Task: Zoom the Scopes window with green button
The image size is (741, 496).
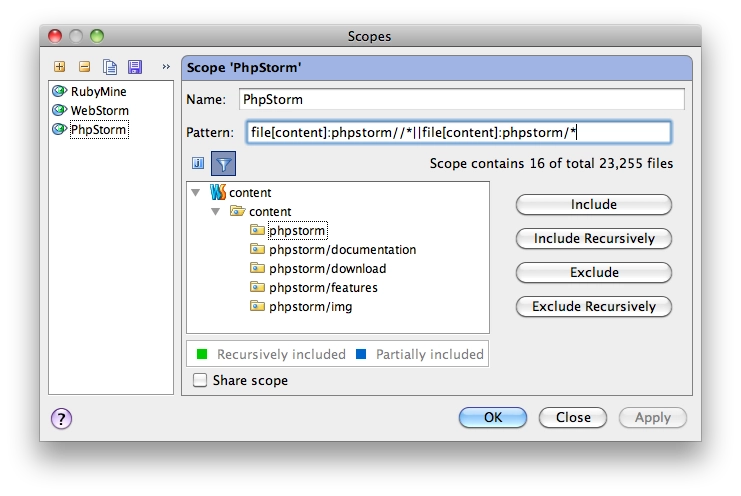Action: [x=97, y=36]
